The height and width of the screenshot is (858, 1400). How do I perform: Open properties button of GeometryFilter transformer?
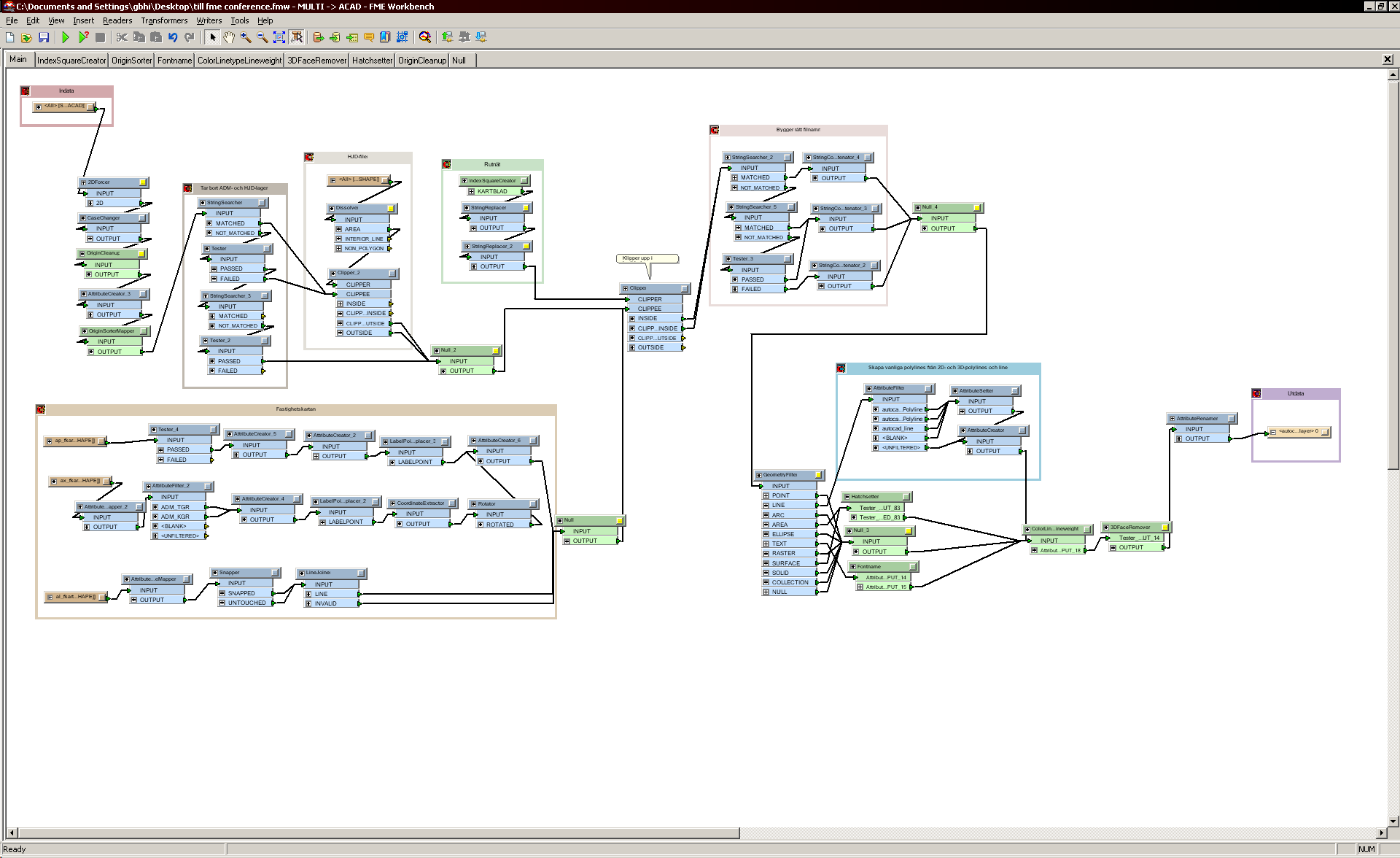[x=818, y=475]
